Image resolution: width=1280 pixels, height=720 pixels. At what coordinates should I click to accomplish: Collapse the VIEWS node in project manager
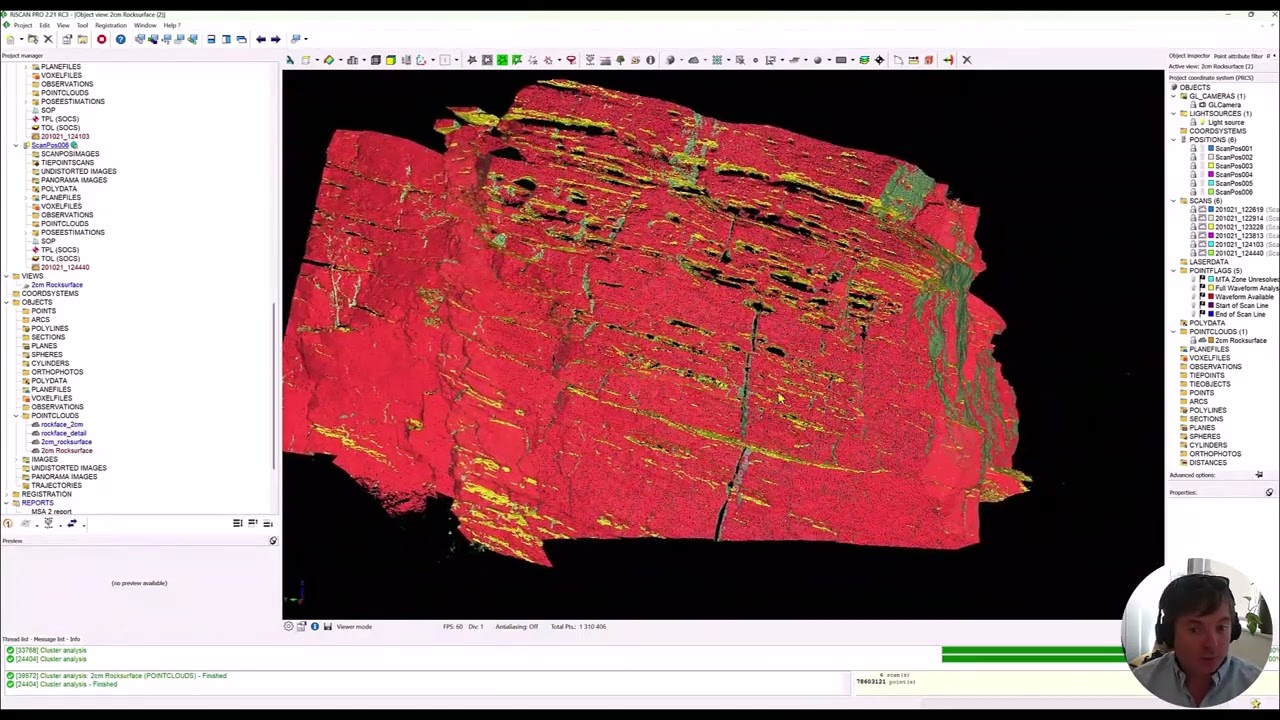pyautogui.click(x=6, y=276)
